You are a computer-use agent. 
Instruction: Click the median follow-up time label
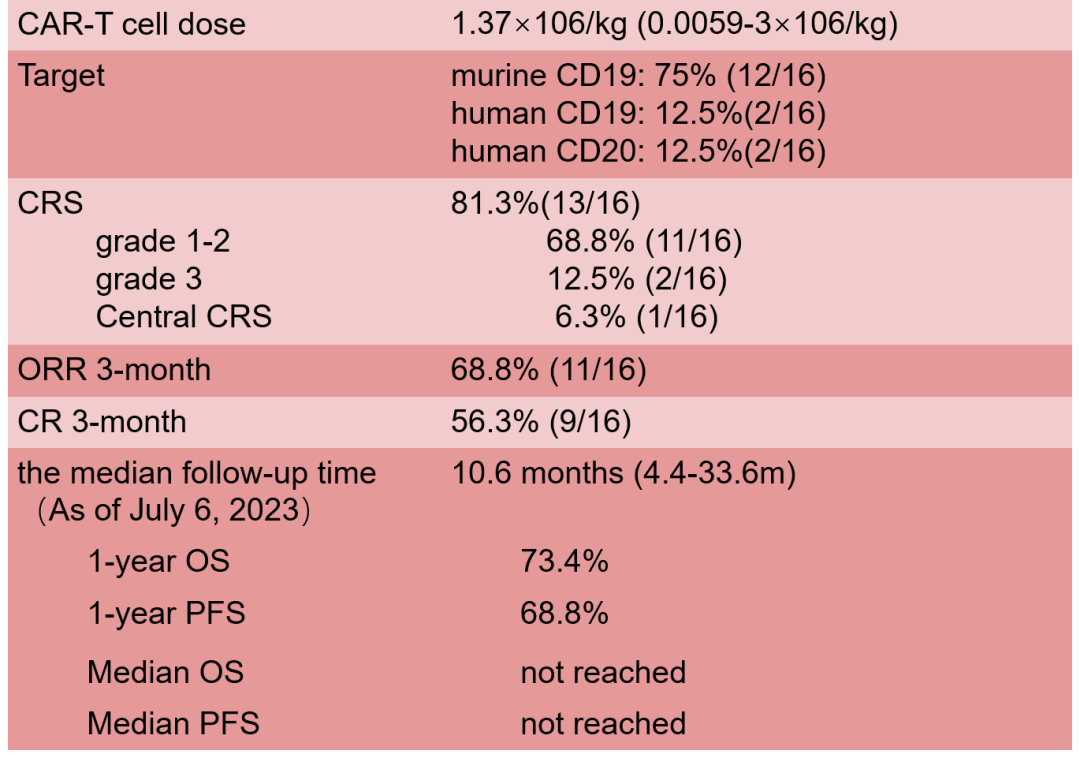(197, 472)
